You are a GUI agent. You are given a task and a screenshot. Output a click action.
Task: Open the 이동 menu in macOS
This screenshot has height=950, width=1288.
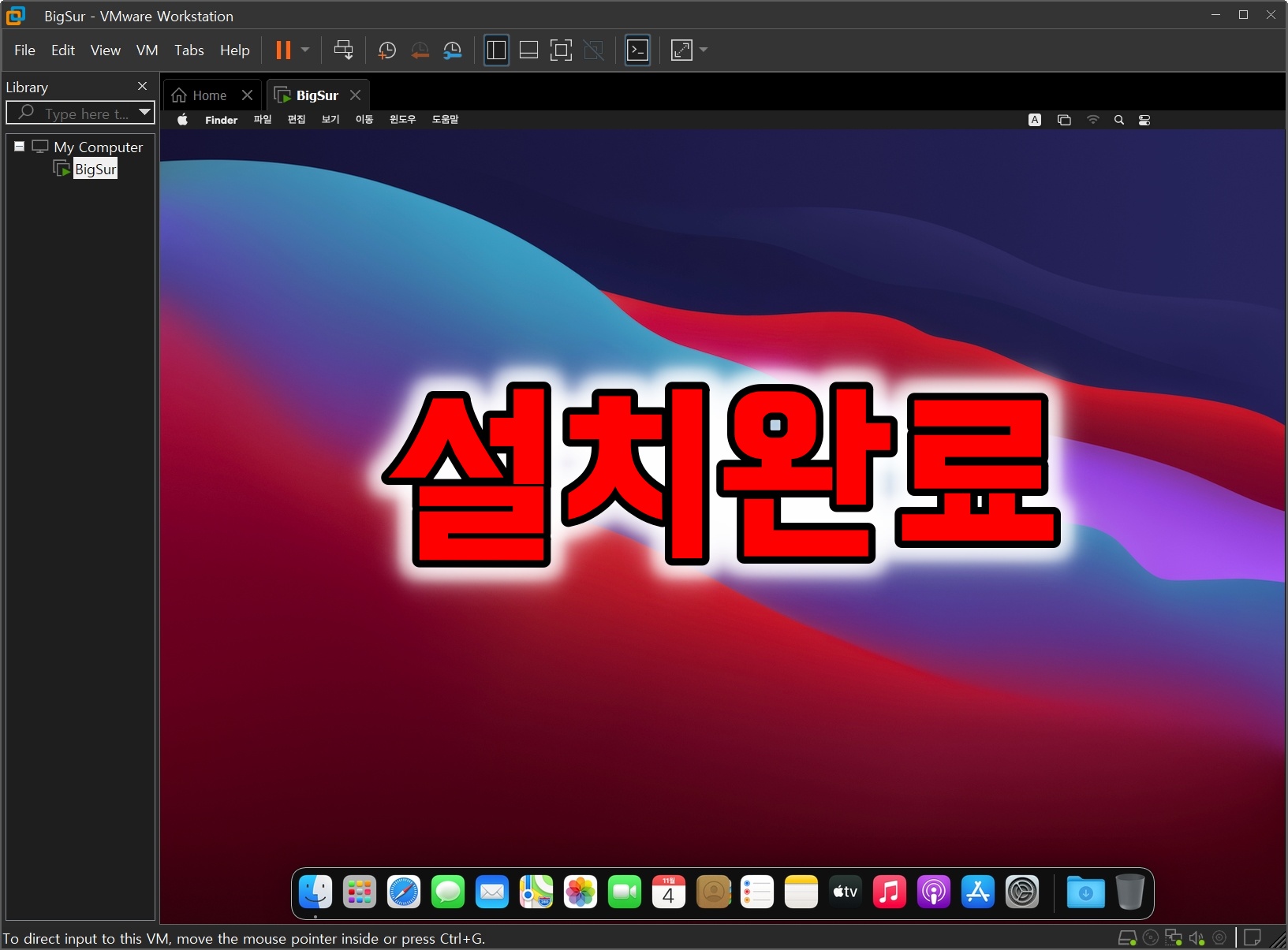364,120
